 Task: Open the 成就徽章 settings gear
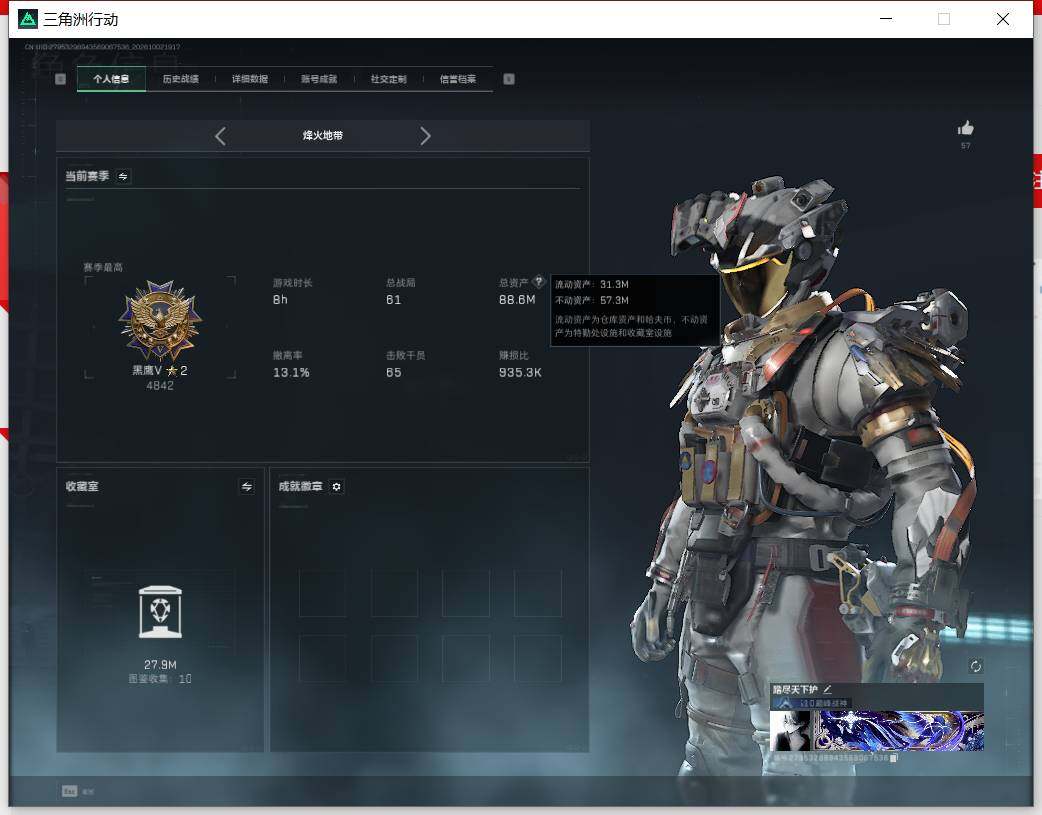(x=337, y=487)
